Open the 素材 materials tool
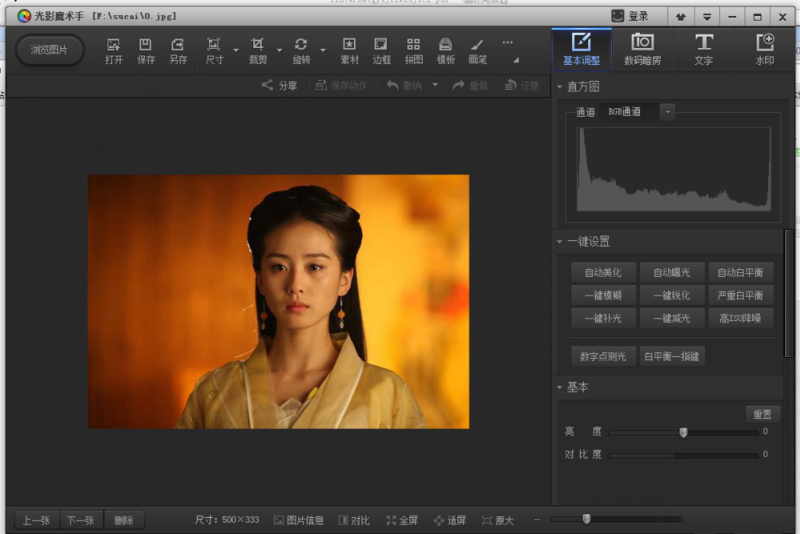Screen dimensions: 800x534 (349, 51)
